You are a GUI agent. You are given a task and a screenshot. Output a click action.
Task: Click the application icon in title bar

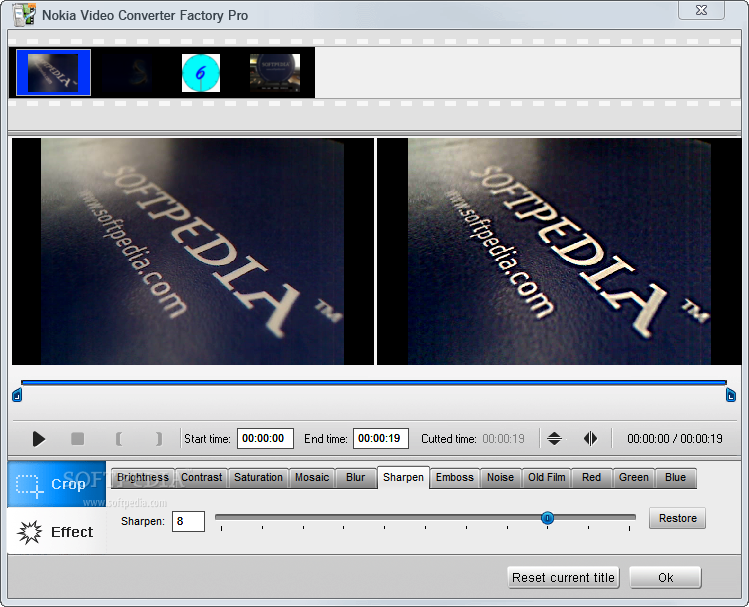pos(24,14)
